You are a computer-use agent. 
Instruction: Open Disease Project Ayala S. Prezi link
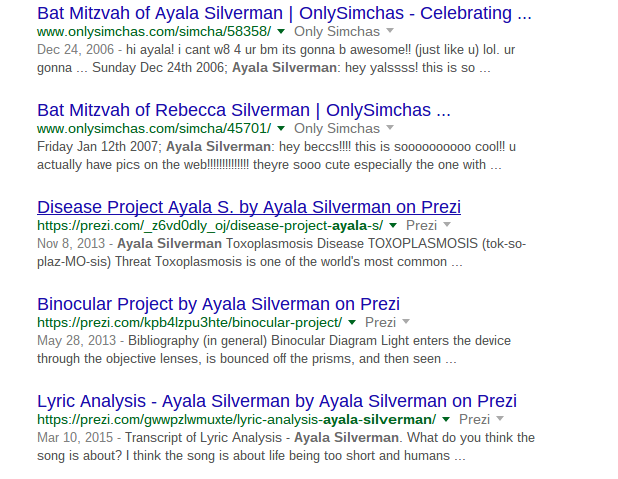point(248,207)
